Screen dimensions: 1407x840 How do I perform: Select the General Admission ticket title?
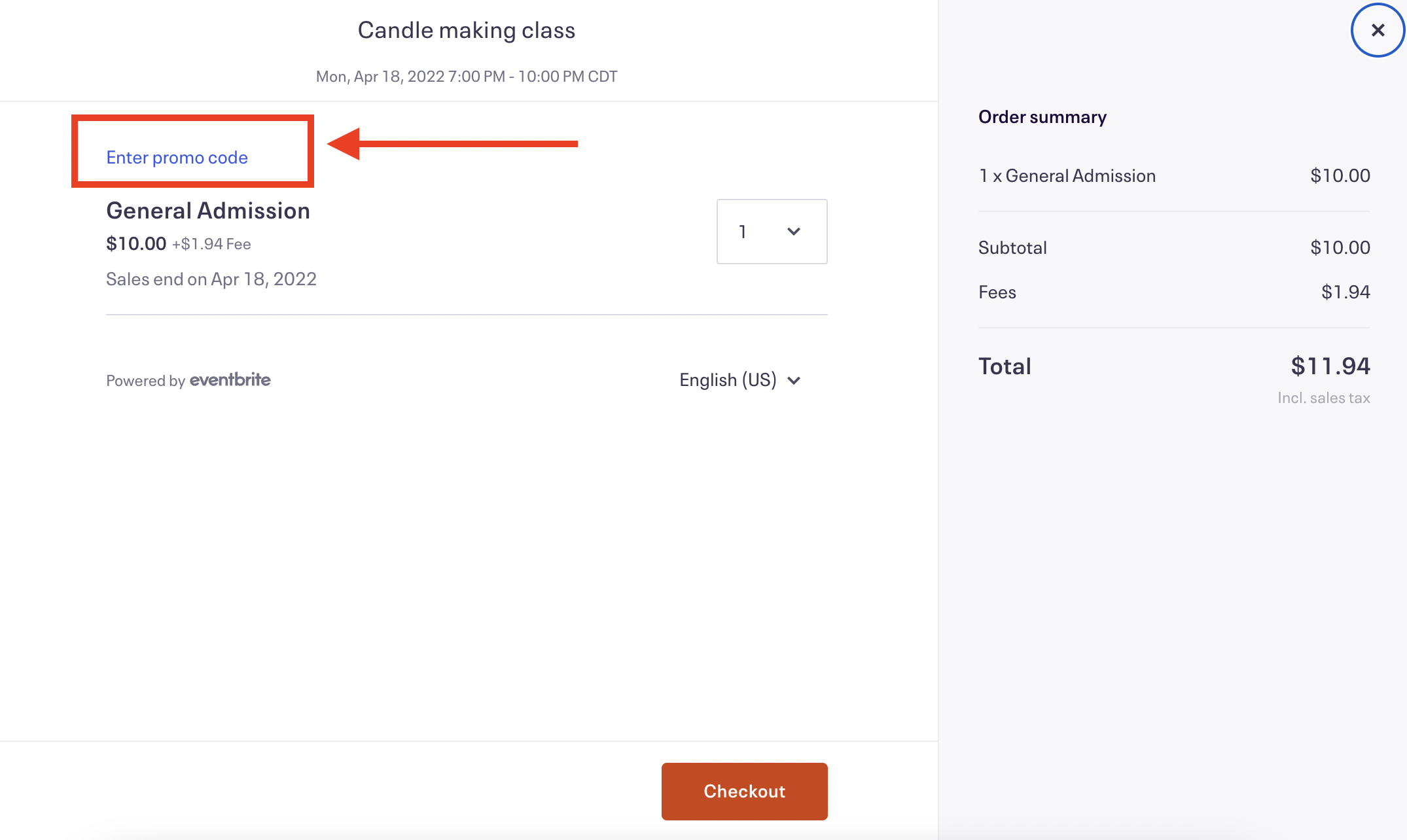(x=208, y=210)
